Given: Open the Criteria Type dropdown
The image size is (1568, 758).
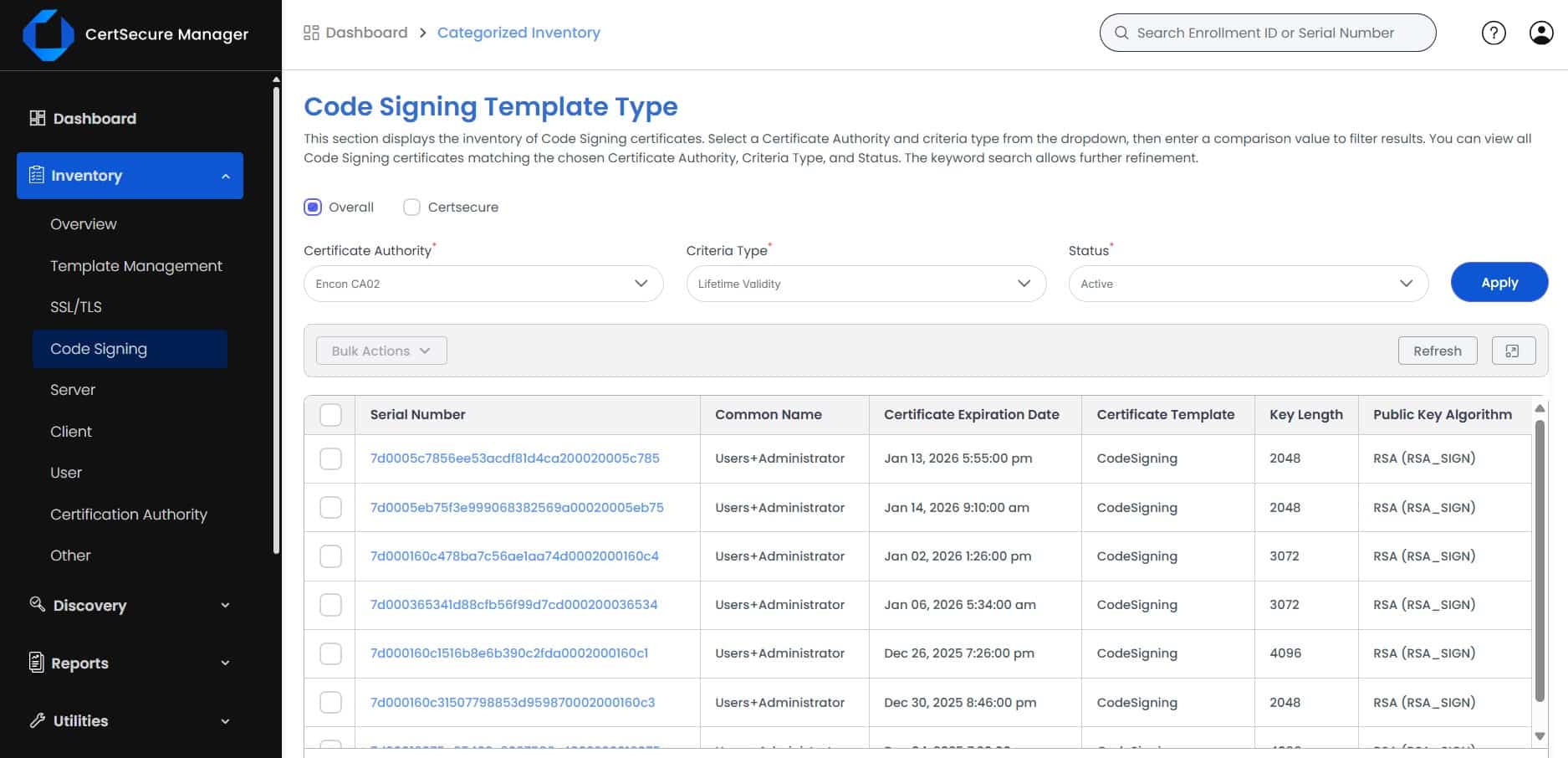Looking at the screenshot, I should click(x=865, y=284).
